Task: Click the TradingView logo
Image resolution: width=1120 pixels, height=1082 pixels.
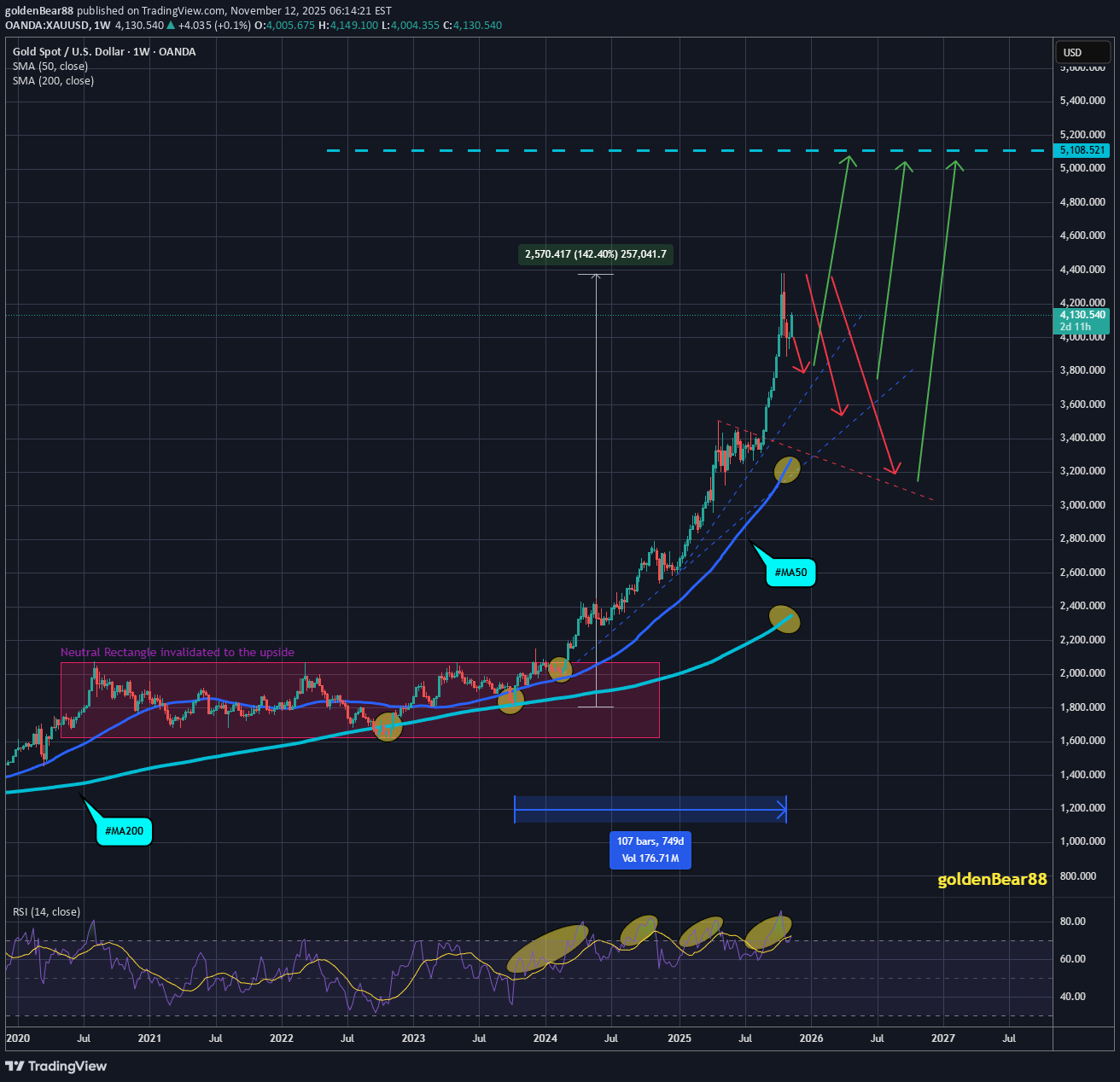Action: (56, 1067)
